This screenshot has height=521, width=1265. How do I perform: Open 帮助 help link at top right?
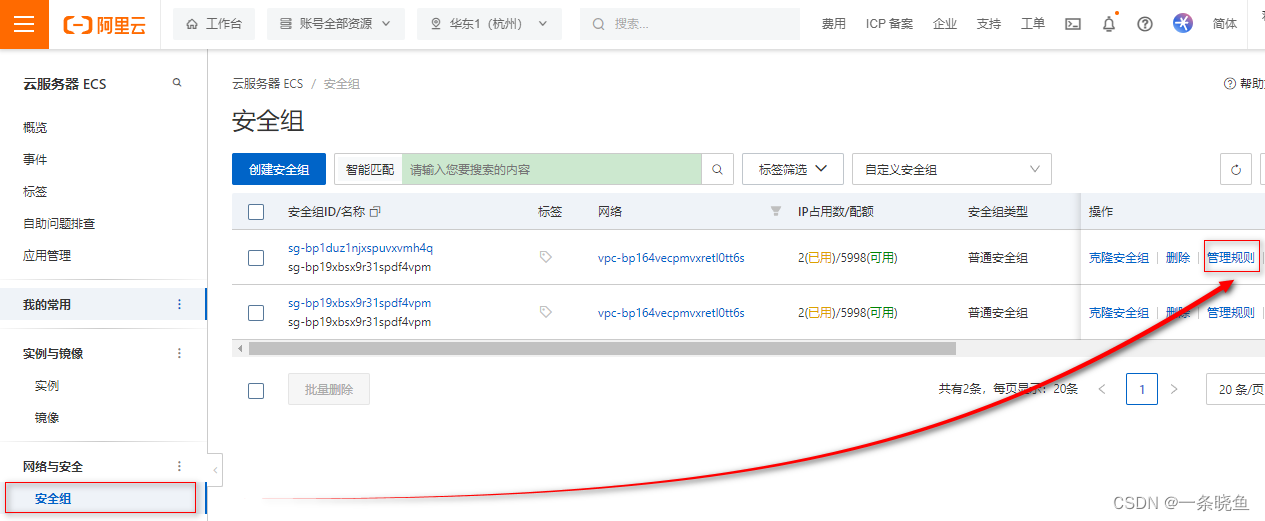1244,84
